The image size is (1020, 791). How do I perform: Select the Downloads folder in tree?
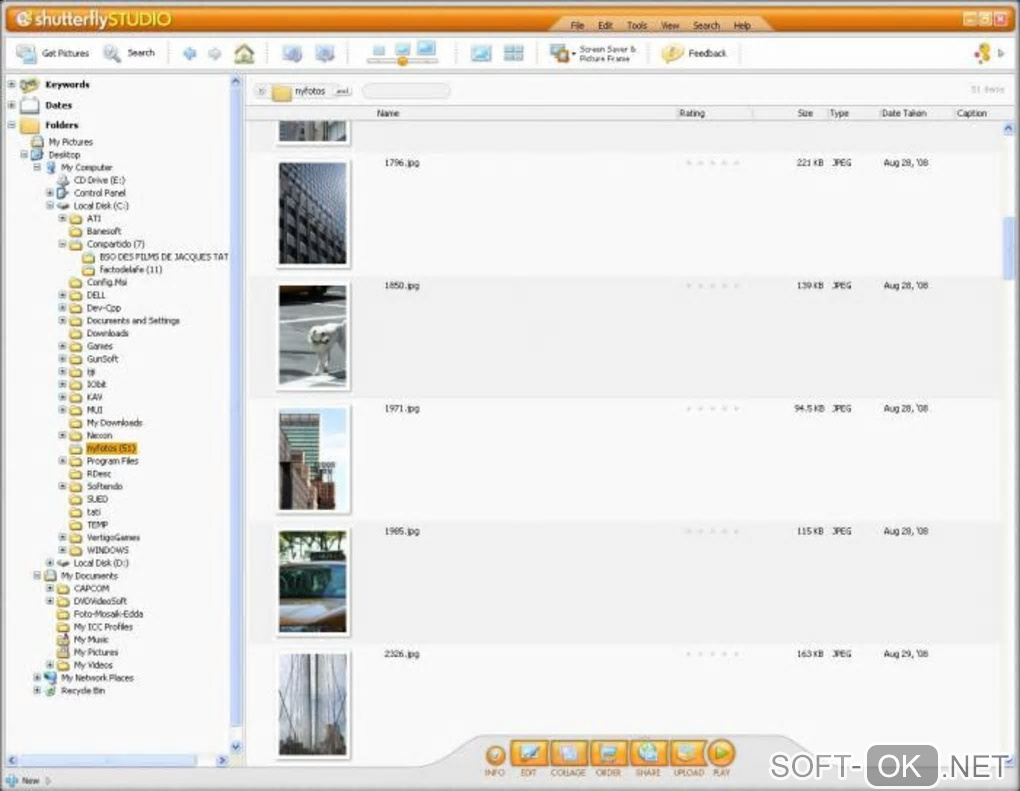click(x=107, y=333)
